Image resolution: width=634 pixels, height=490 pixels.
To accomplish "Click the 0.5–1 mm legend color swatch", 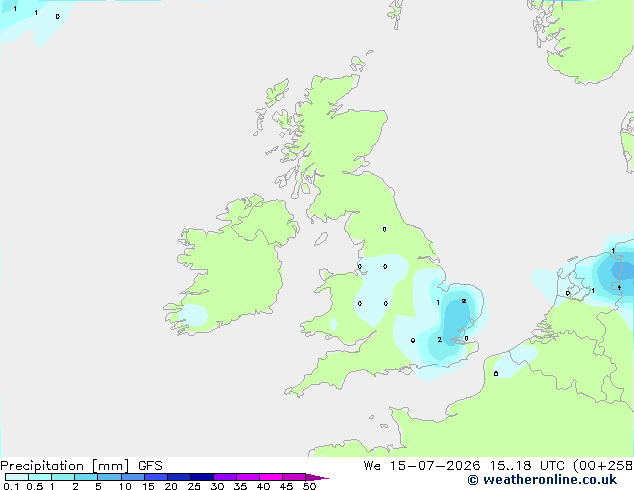I will coord(40,477).
